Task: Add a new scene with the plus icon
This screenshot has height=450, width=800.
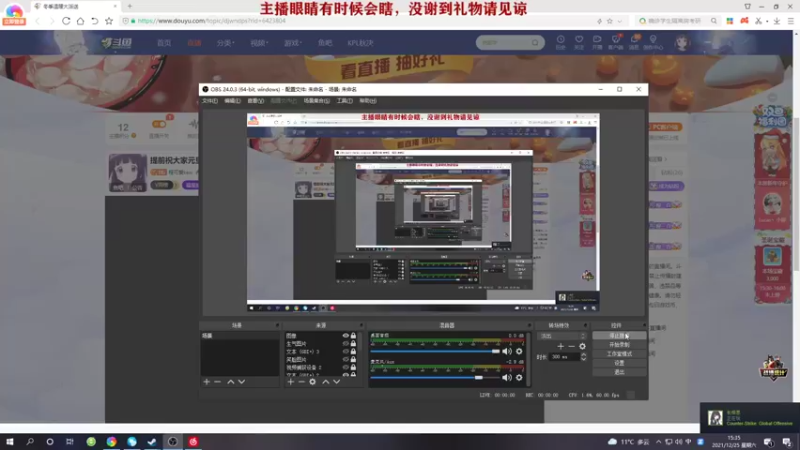Action: (x=207, y=382)
